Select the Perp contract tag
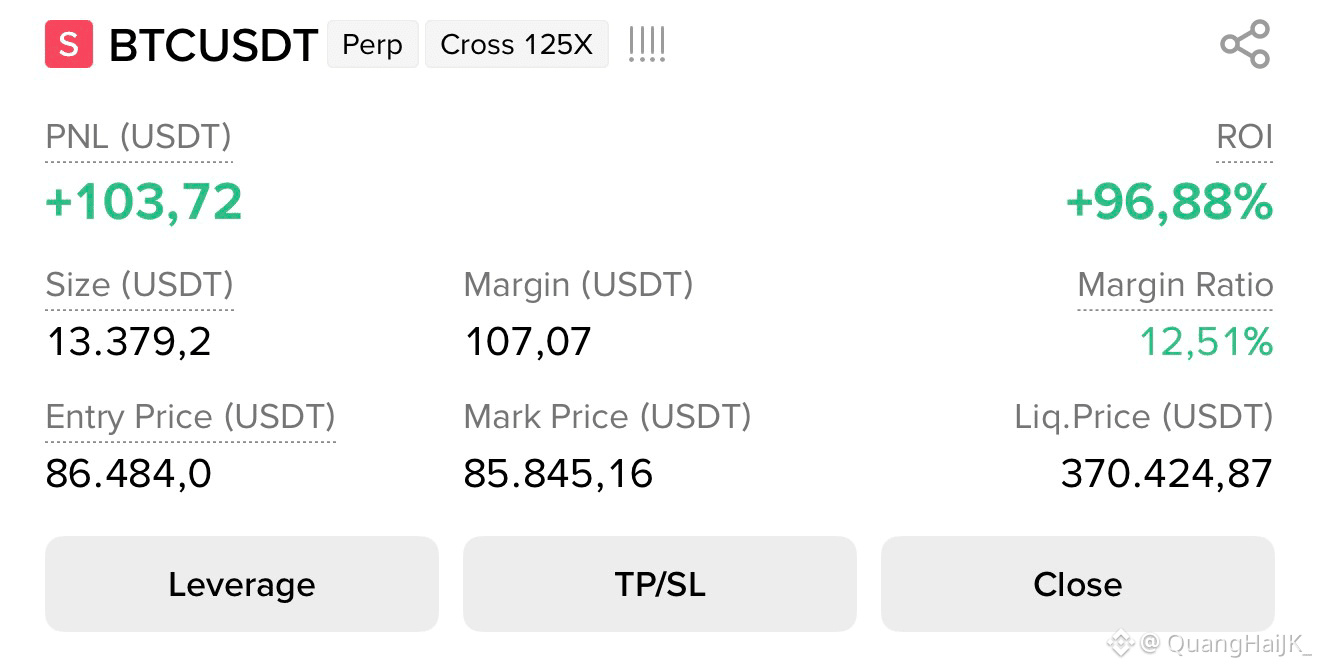 373,45
